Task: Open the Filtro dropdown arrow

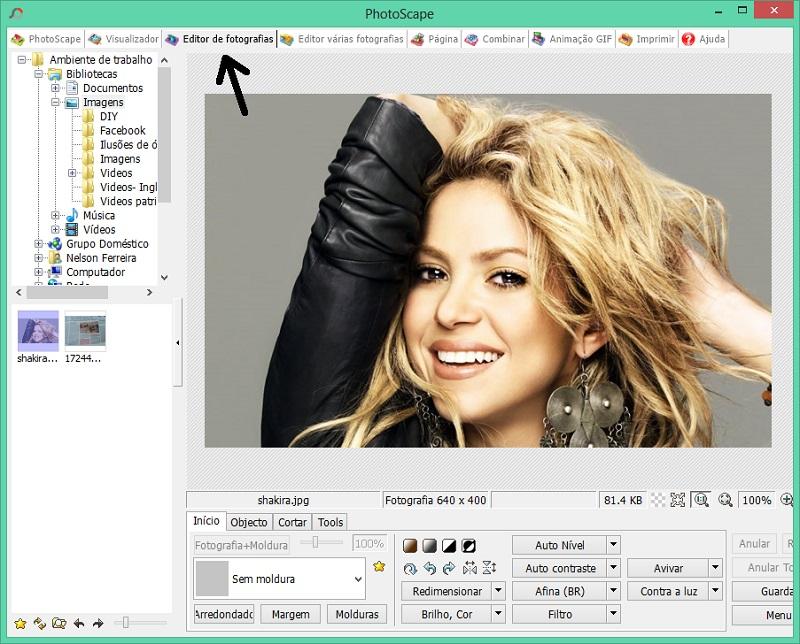Action: click(x=614, y=614)
